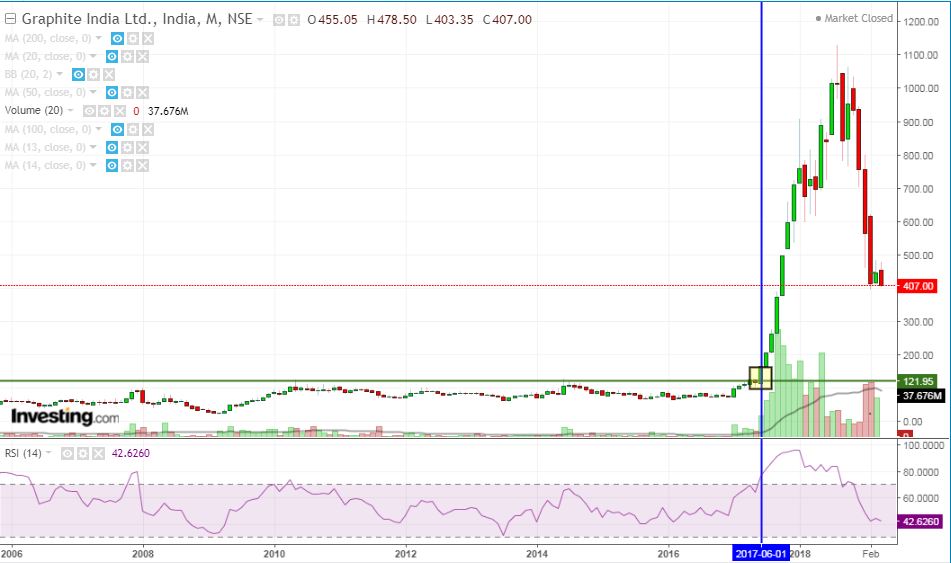Toggle visibility of MA (200, close, 0)
951x563 pixels.
tap(117, 39)
